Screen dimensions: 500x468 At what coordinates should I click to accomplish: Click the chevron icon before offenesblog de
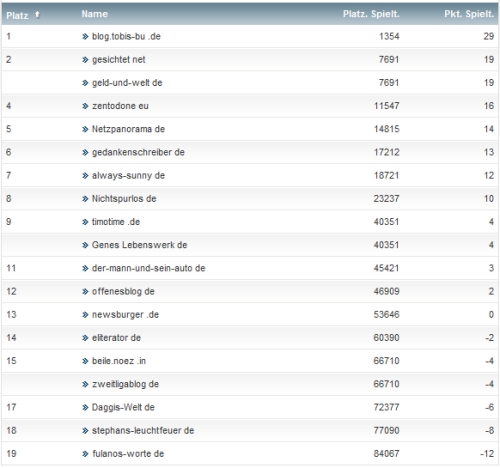85,291
